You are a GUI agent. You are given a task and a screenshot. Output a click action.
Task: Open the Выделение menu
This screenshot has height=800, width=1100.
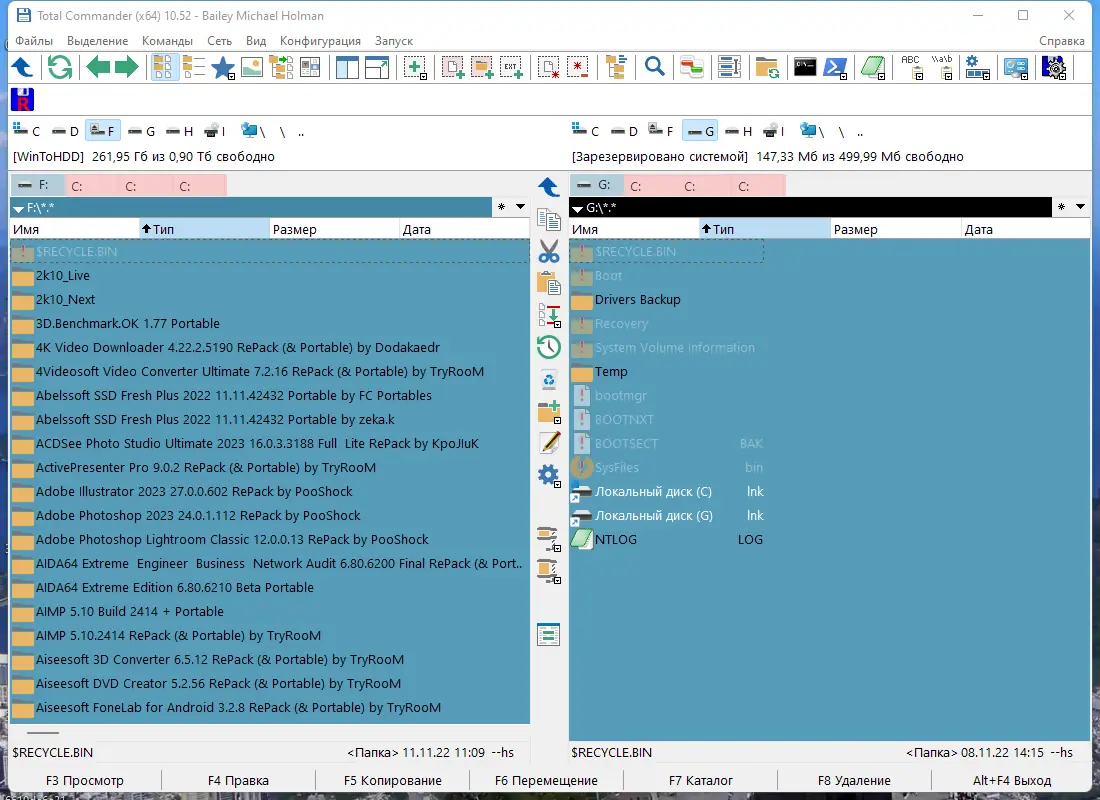coord(98,41)
